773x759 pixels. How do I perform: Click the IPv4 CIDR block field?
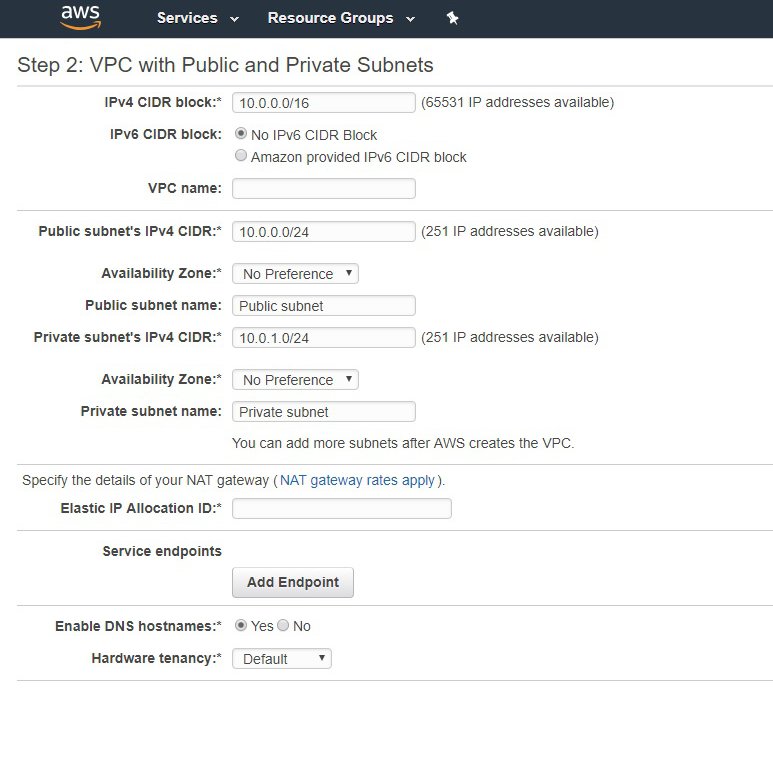pyautogui.click(x=323, y=102)
